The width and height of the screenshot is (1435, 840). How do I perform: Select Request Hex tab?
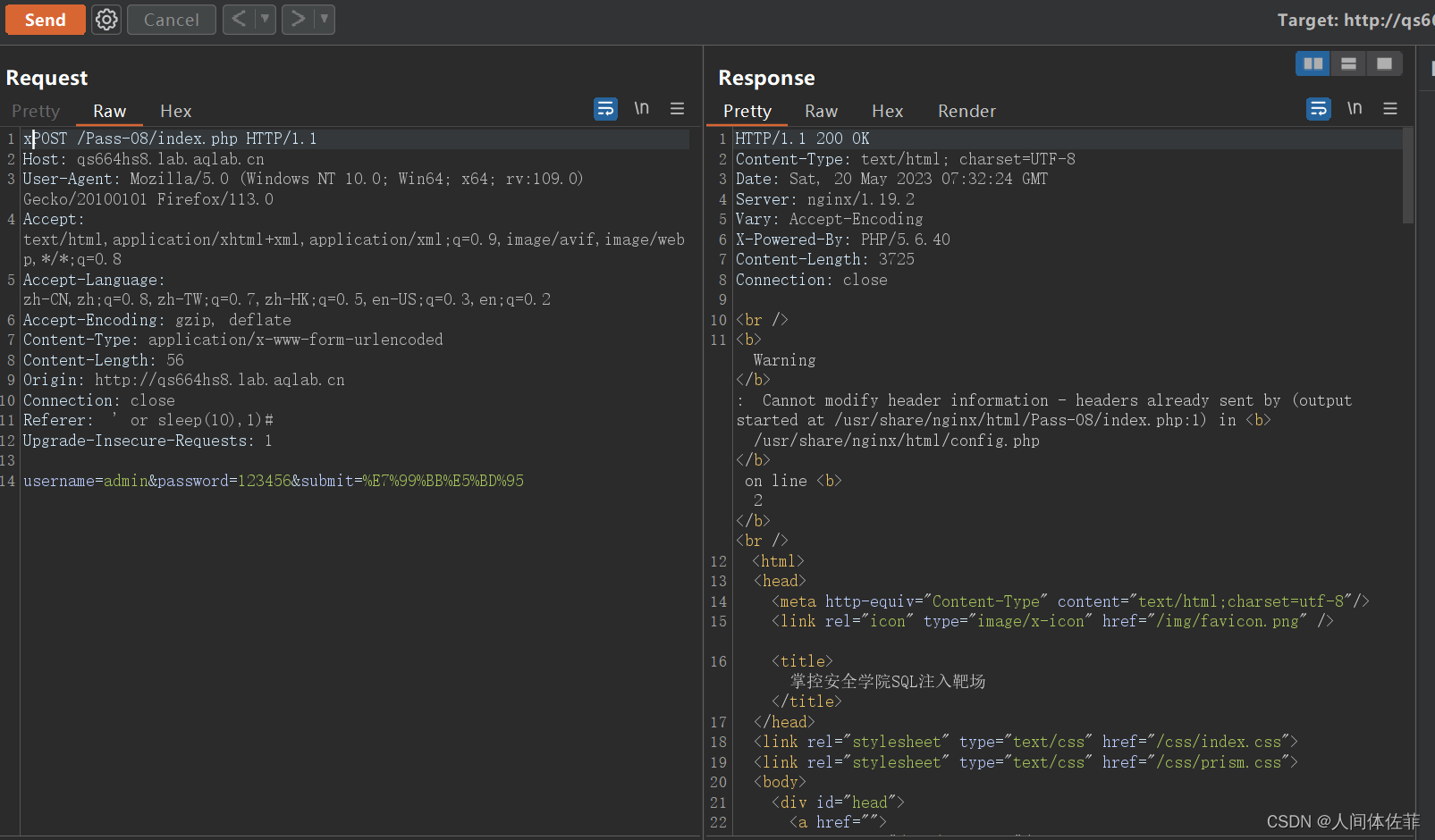point(176,111)
